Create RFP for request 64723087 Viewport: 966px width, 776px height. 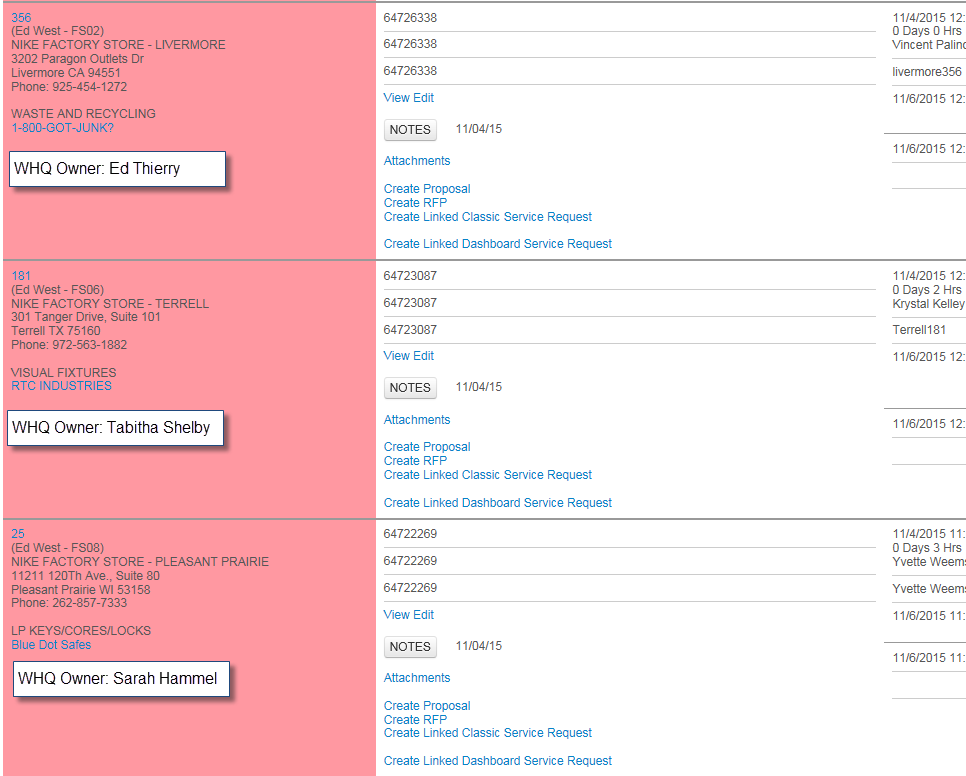pos(415,461)
